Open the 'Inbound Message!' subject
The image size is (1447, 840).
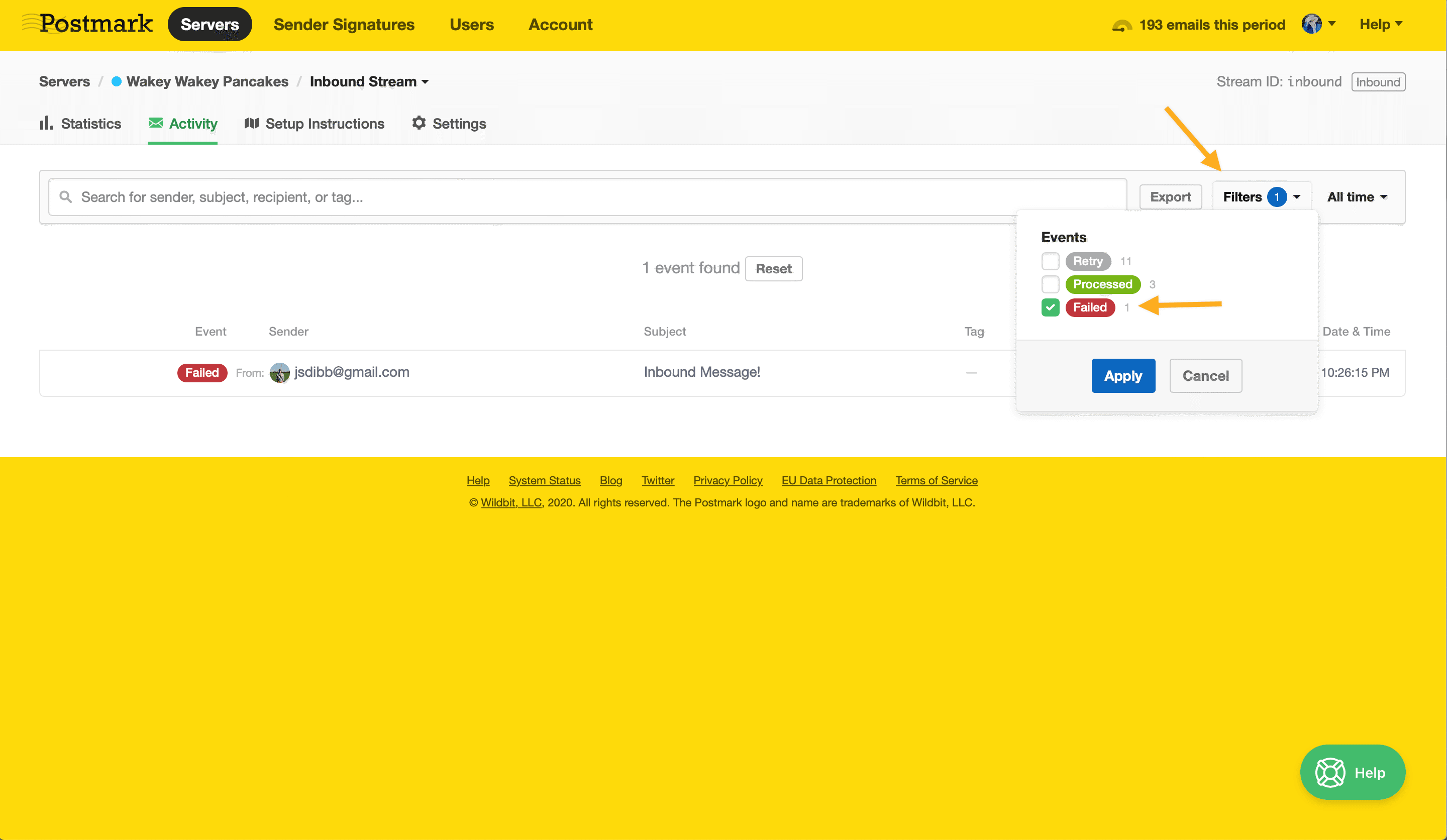(x=702, y=372)
